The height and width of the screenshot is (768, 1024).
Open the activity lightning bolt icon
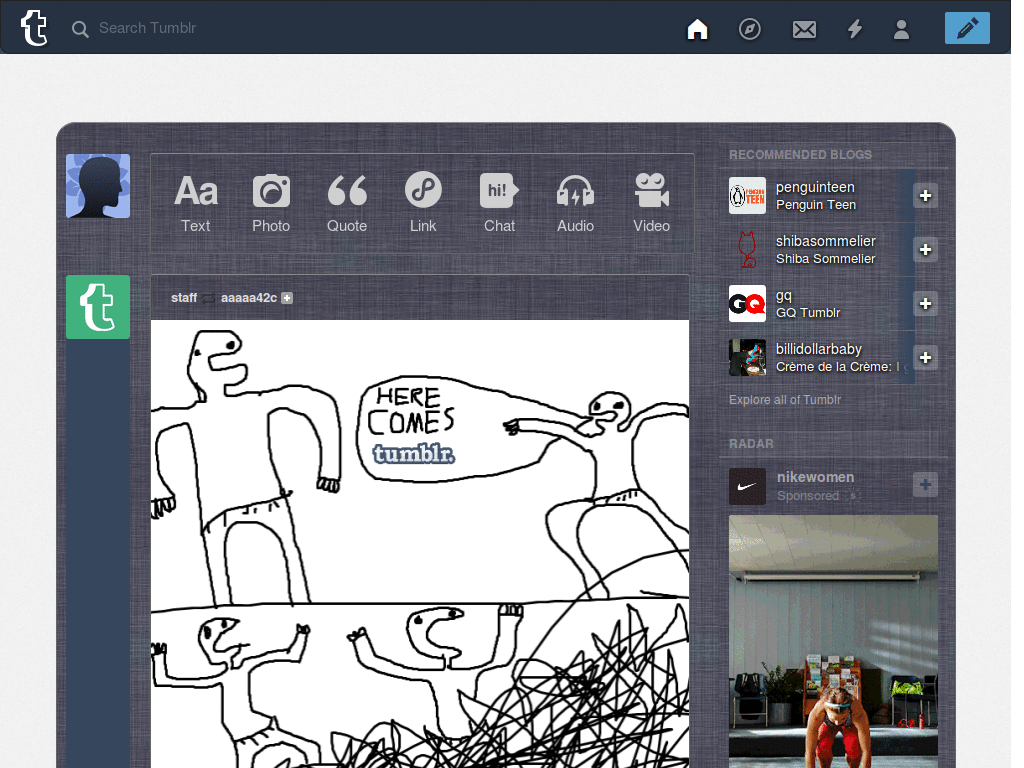coord(854,29)
